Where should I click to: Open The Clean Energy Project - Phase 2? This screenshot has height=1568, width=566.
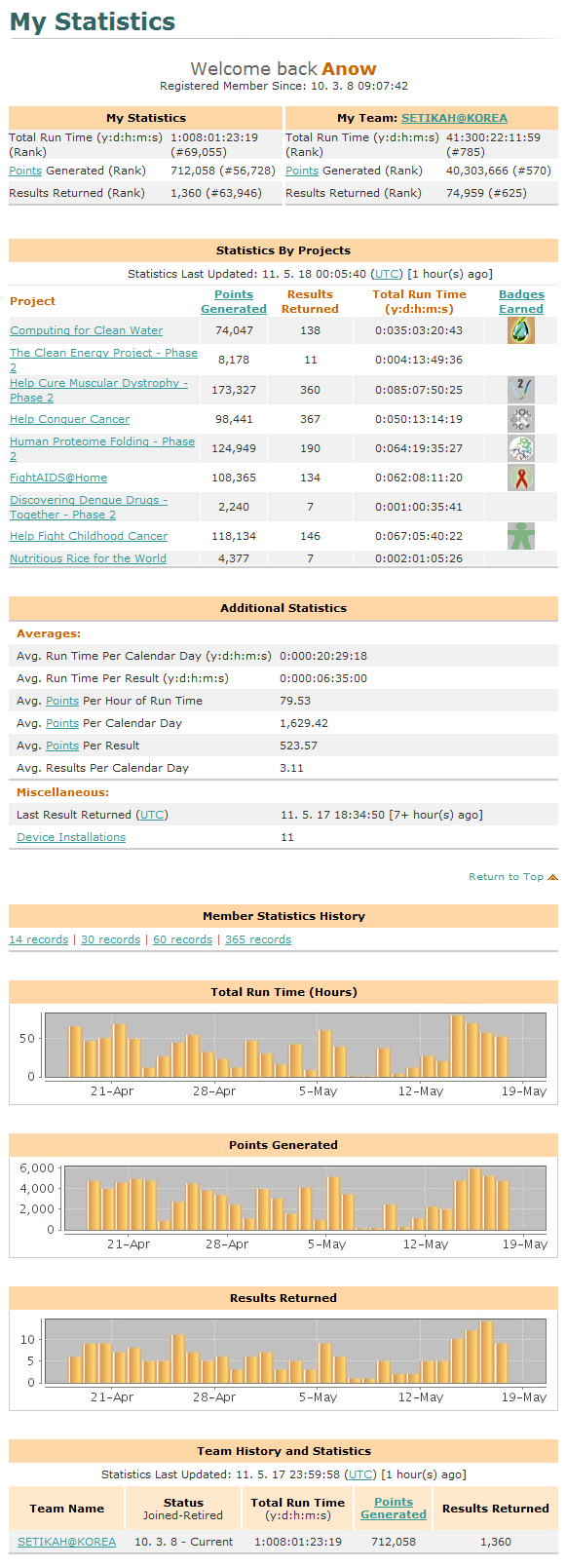click(103, 360)
